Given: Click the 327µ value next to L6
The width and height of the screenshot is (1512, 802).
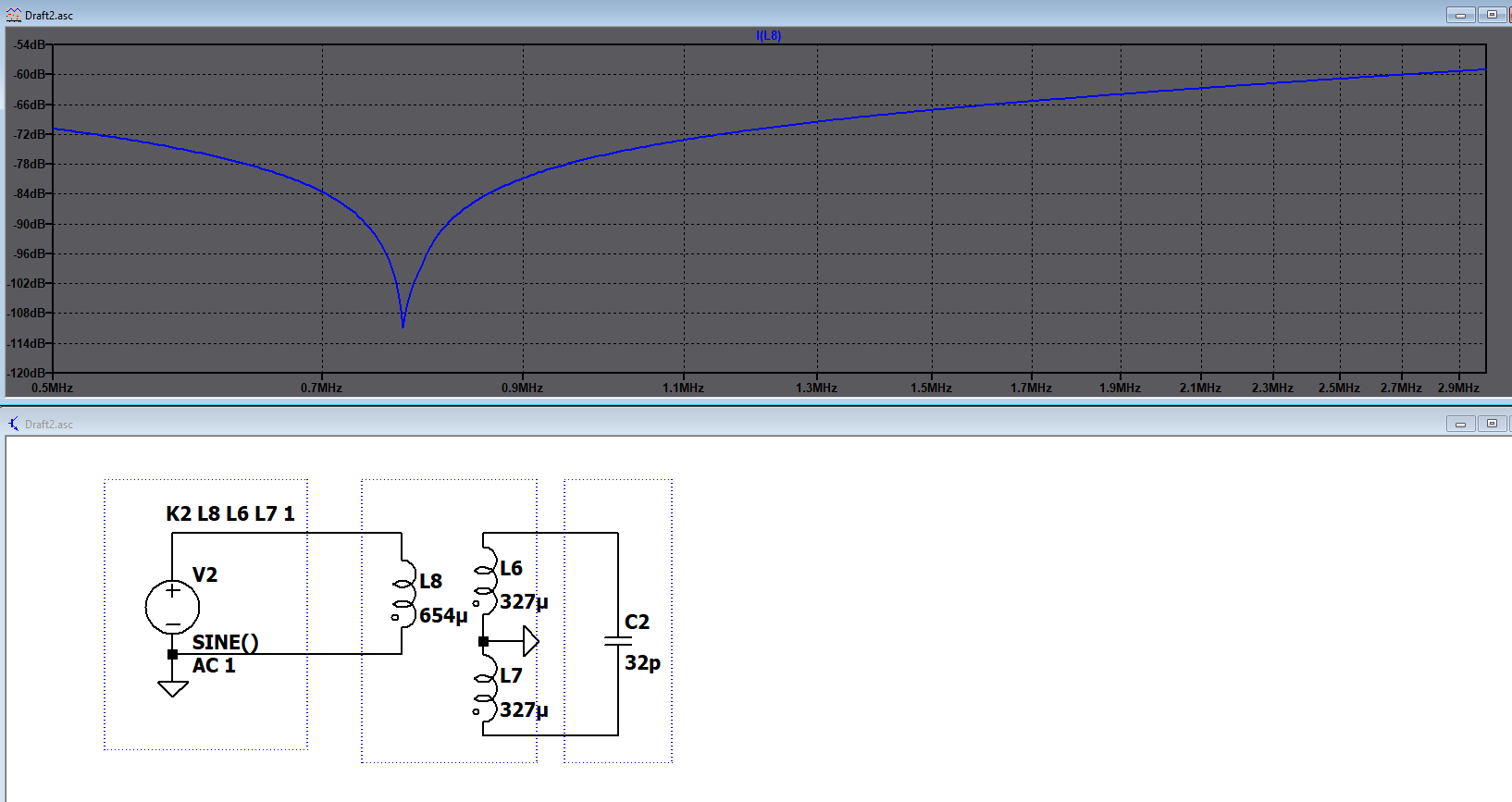Looking at the screenshot, I should [524, 602].
